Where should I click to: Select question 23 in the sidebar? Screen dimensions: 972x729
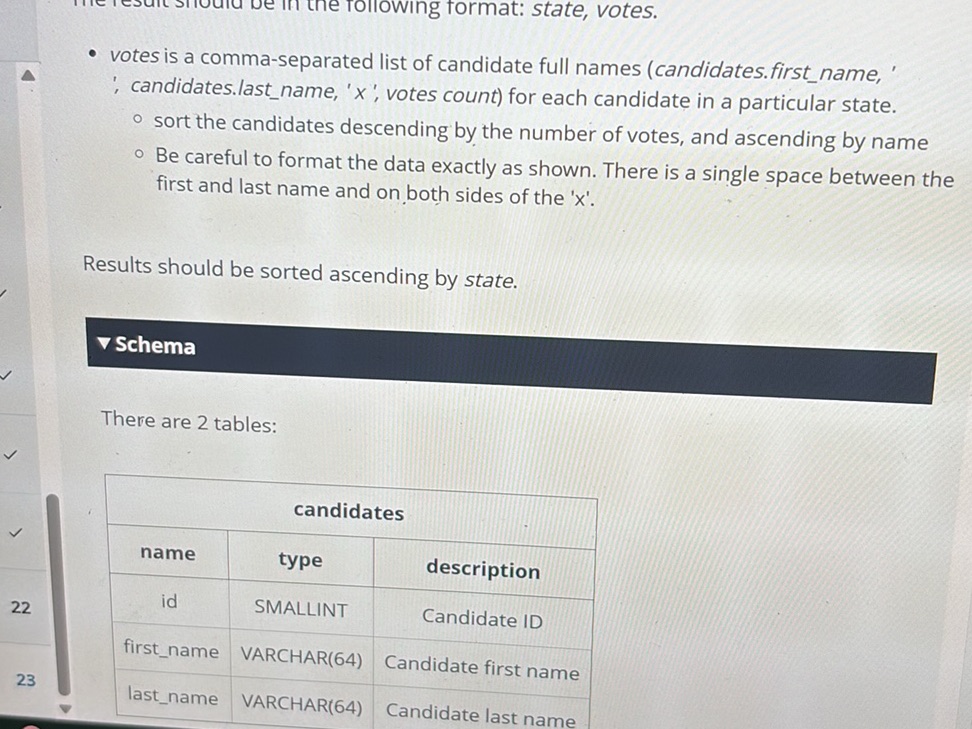point(26,680)
